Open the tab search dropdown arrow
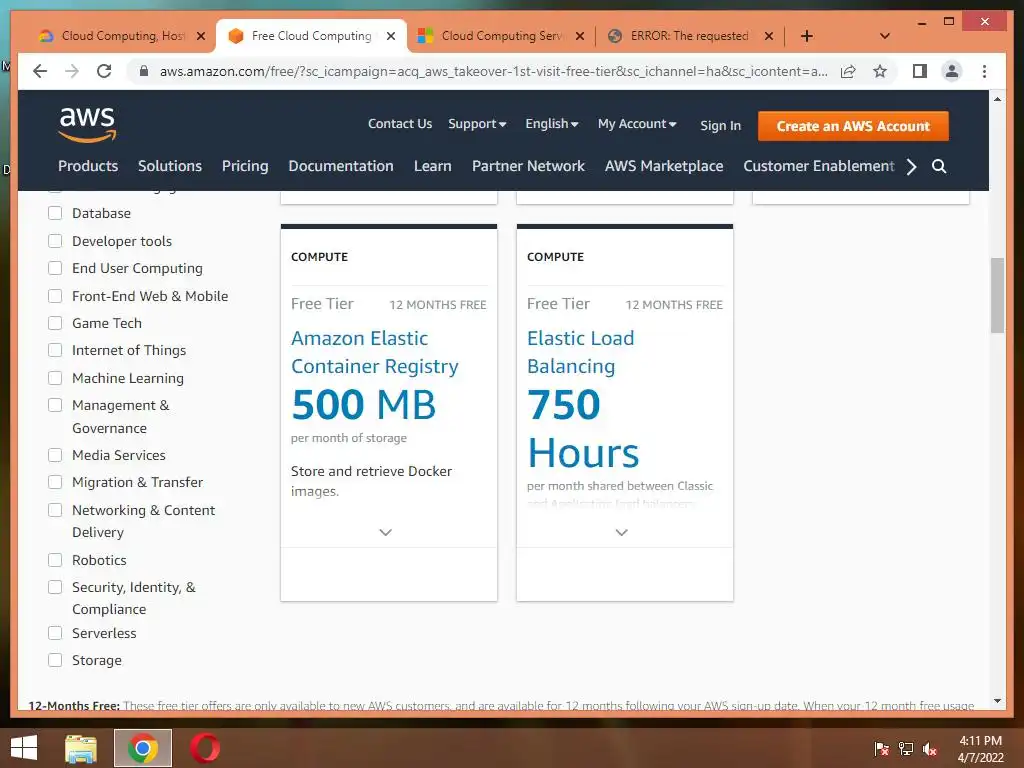This screenshot has width=1024, height=768. [x=885, y=36]
